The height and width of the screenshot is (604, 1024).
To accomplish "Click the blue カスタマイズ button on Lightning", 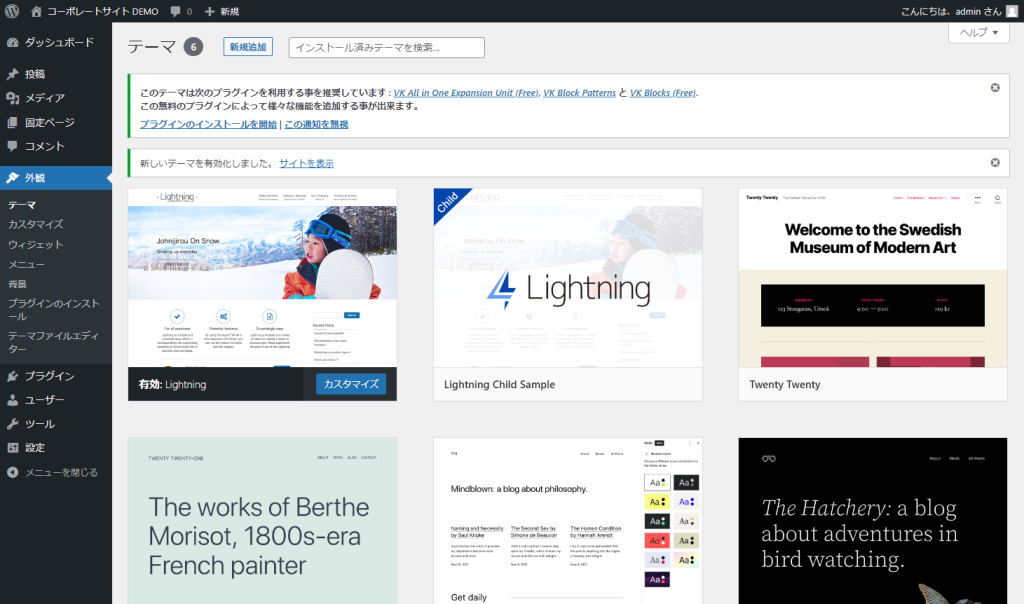I will (x=350, y=384).
